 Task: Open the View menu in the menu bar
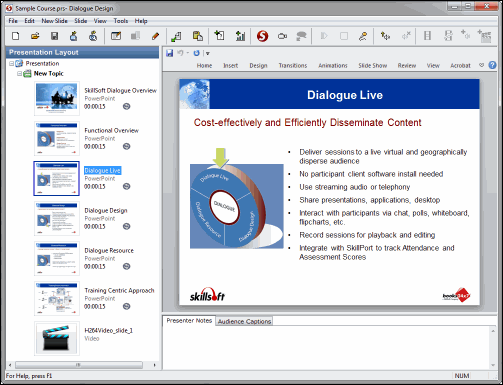100,21
